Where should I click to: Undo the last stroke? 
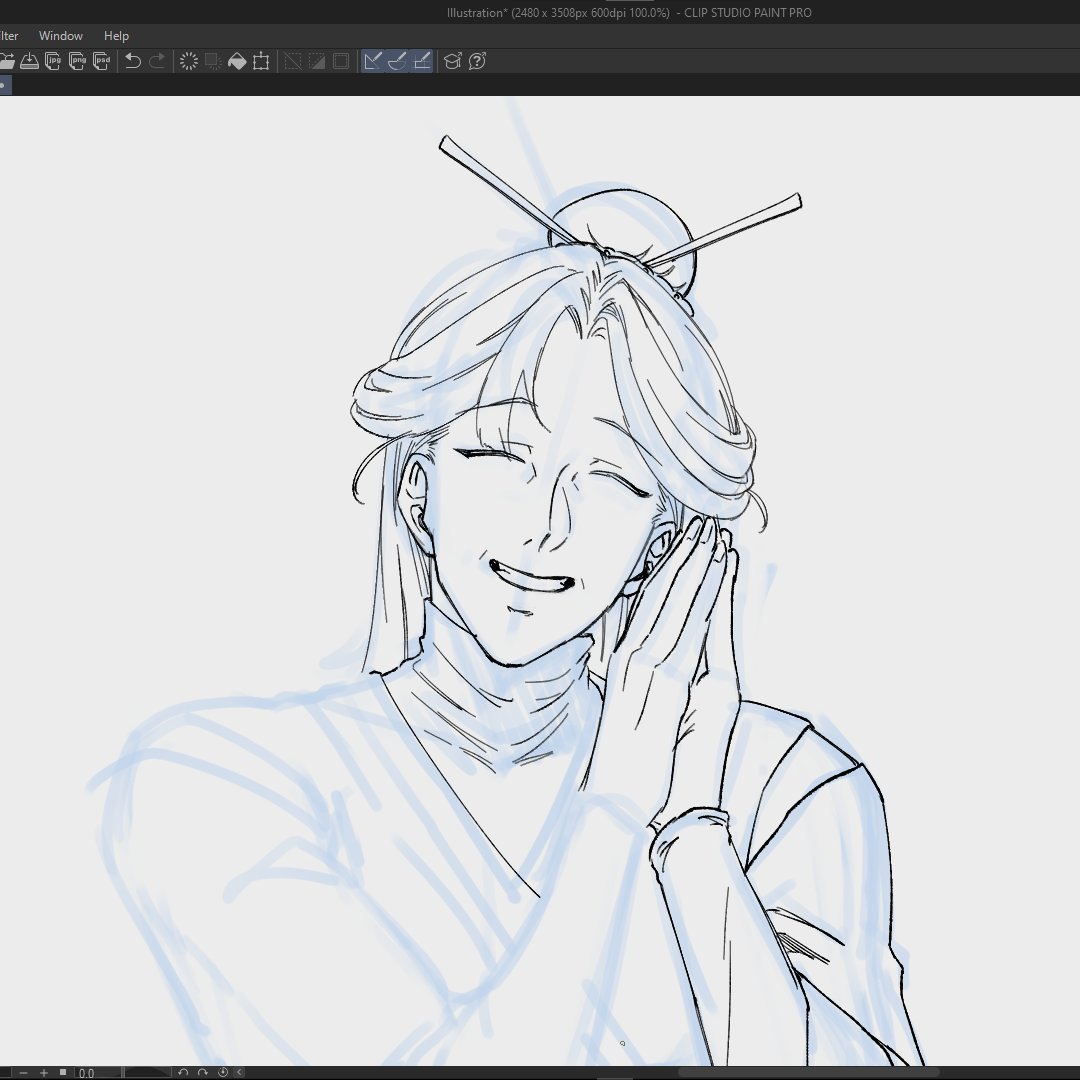click(x=133, y=61)
